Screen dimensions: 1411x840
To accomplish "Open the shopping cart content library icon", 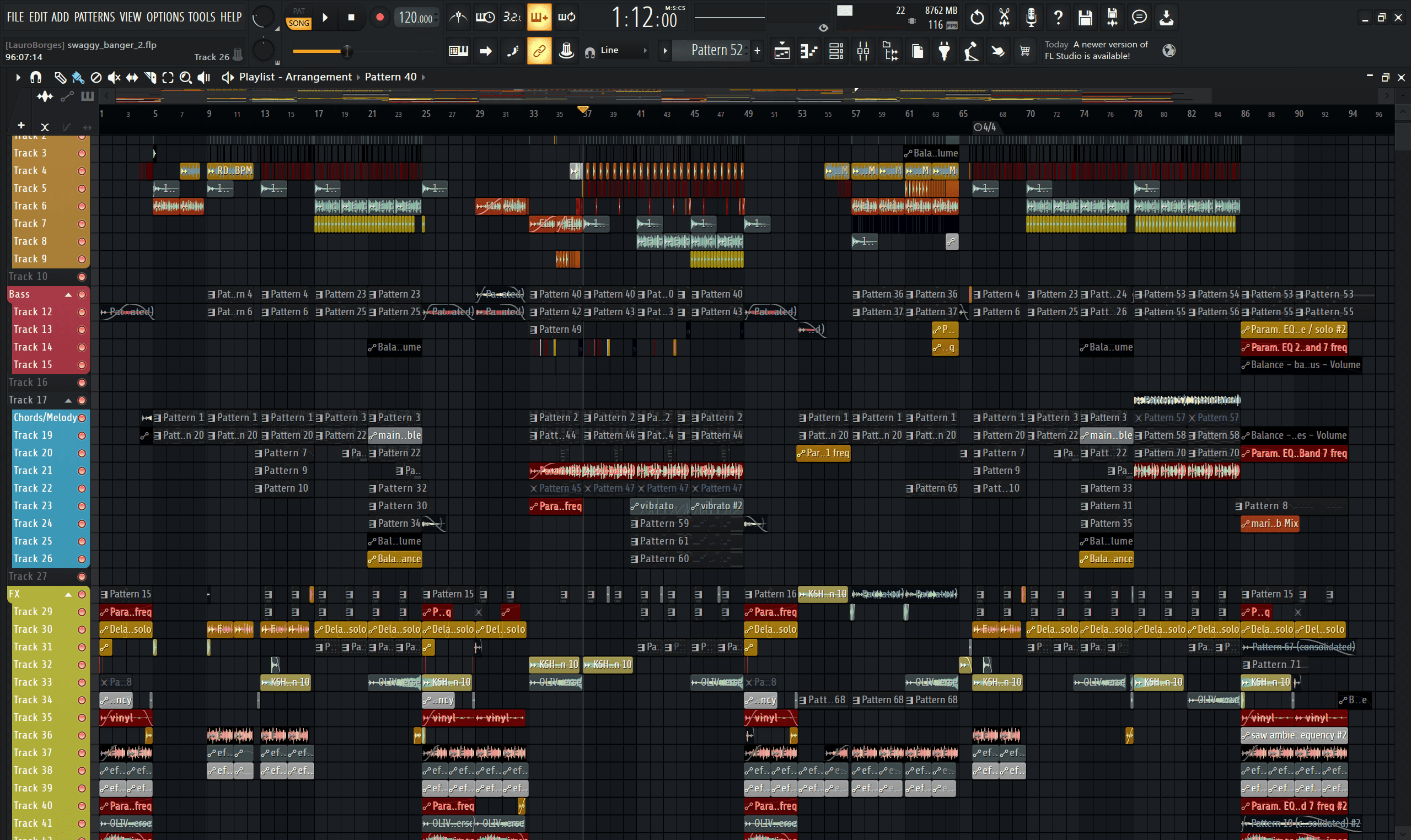I will 1025,51.
